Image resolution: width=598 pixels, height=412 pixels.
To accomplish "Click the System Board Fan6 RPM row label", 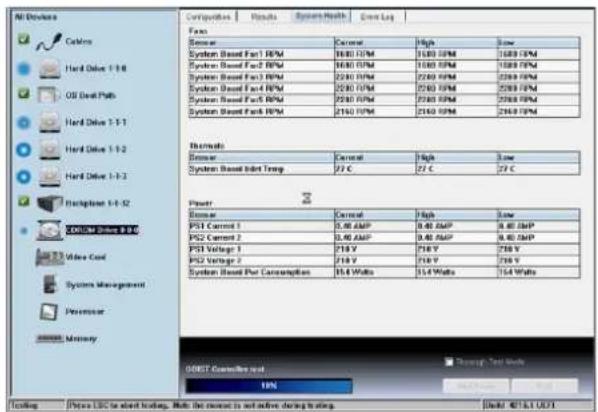I will (236, 112).
